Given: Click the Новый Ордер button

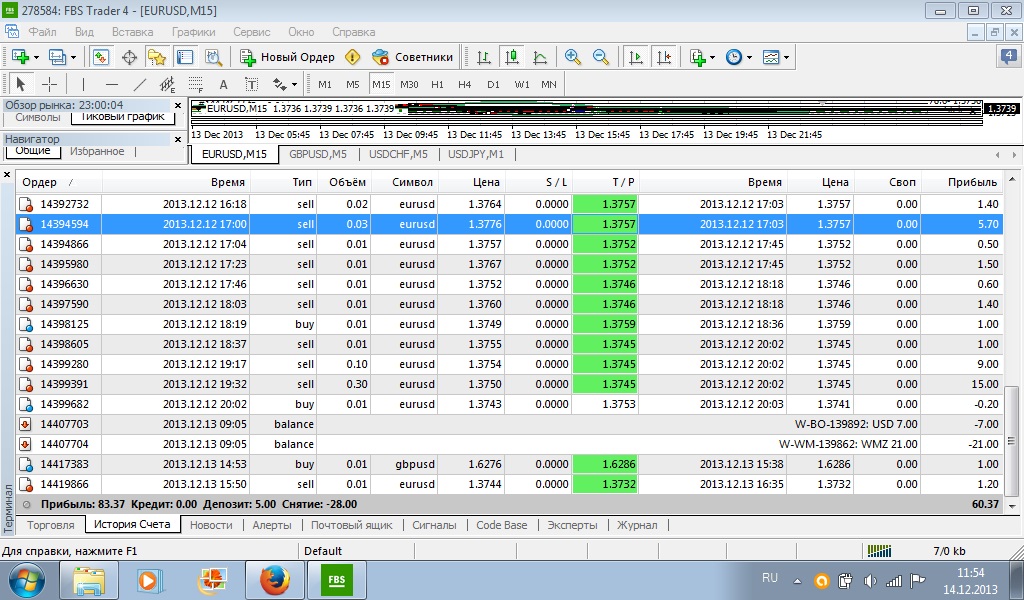Looking at the screenshot, I should click(287, 57).
